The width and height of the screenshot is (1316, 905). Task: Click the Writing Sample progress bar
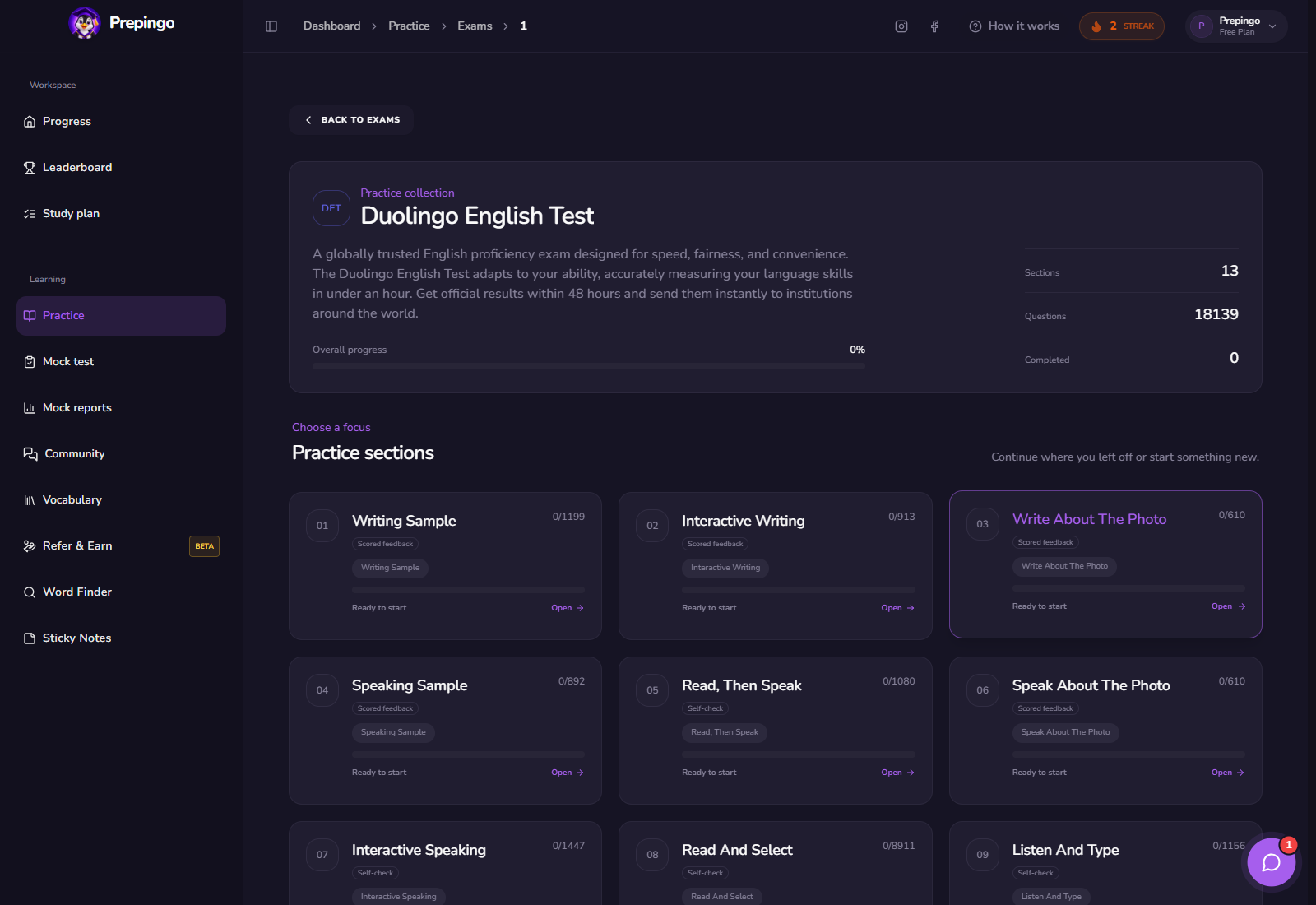click(x=468, y=590)
